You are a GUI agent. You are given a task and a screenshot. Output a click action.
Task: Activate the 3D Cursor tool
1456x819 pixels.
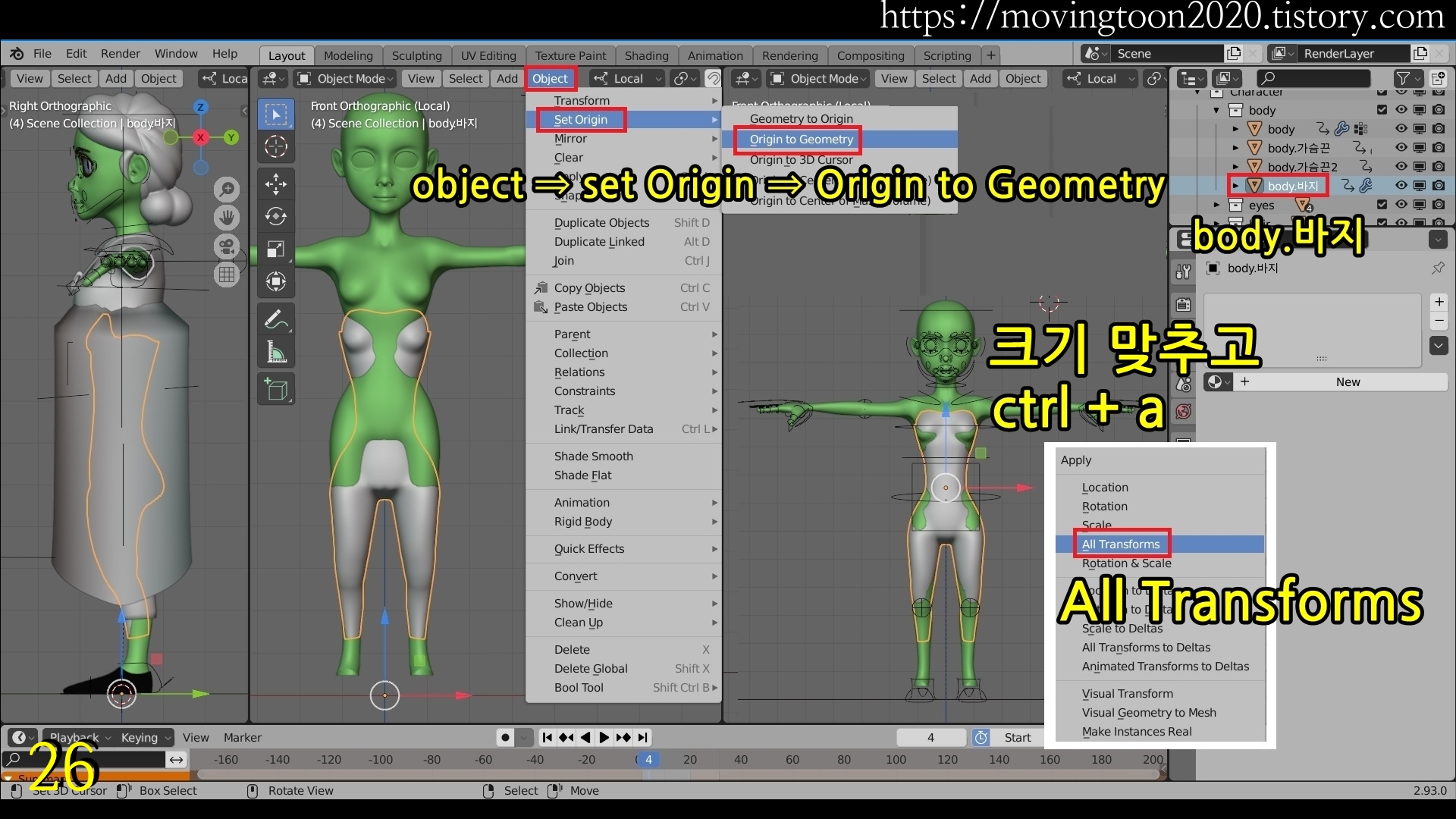tap(276, 147)
